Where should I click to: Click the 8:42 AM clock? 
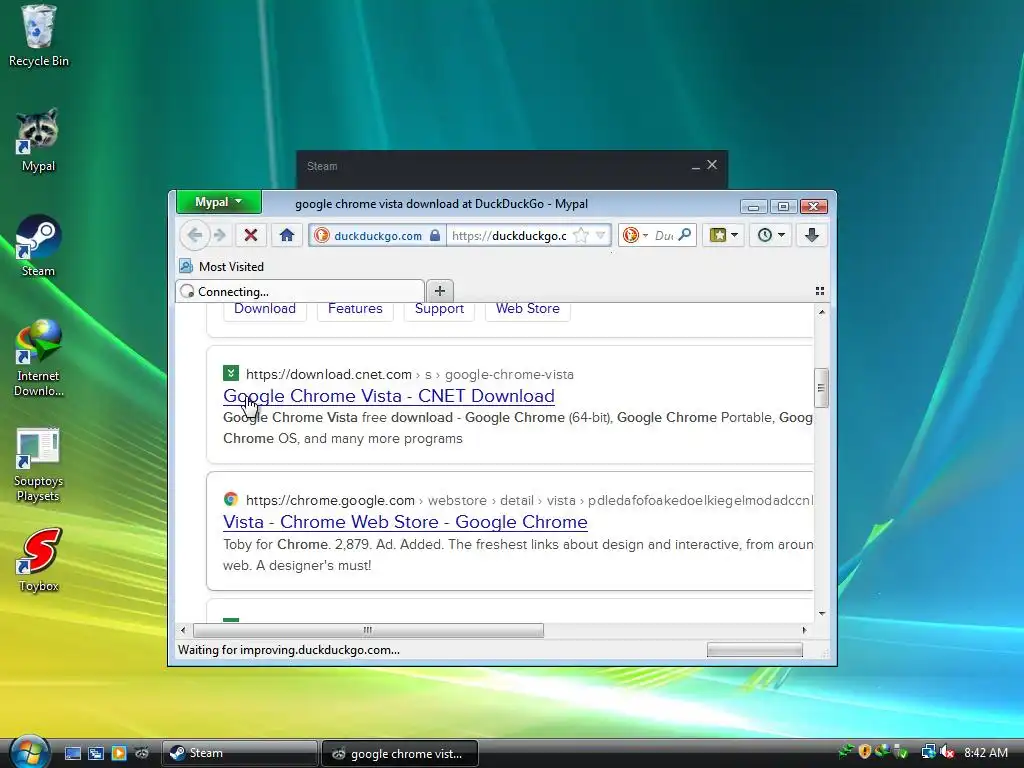pos(985,752)
